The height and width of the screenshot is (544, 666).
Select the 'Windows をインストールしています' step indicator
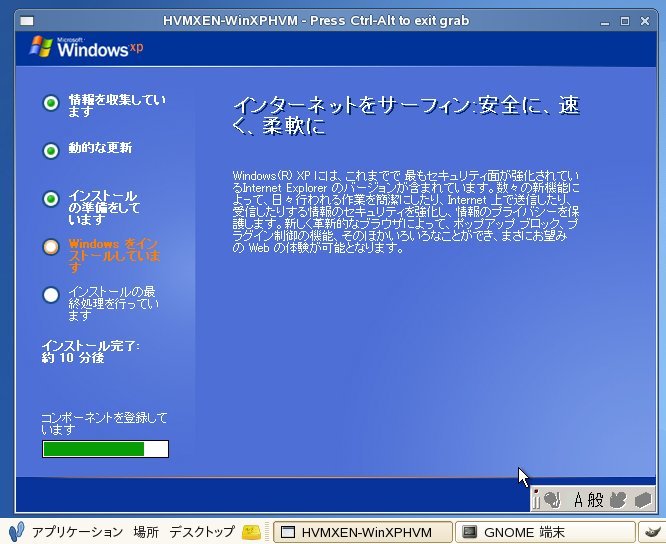[51, 246]
